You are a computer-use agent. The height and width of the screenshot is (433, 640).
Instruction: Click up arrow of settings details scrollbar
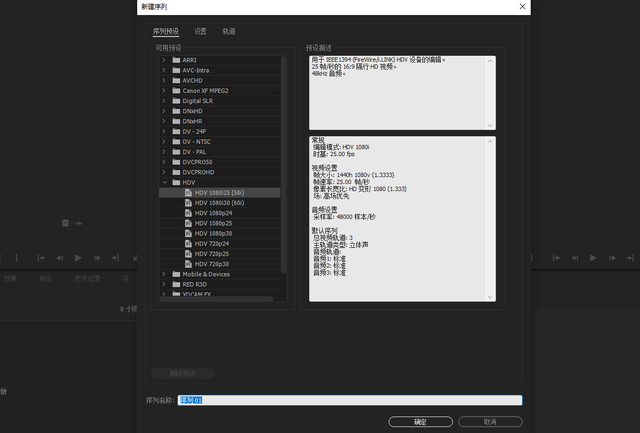point(490,141)
